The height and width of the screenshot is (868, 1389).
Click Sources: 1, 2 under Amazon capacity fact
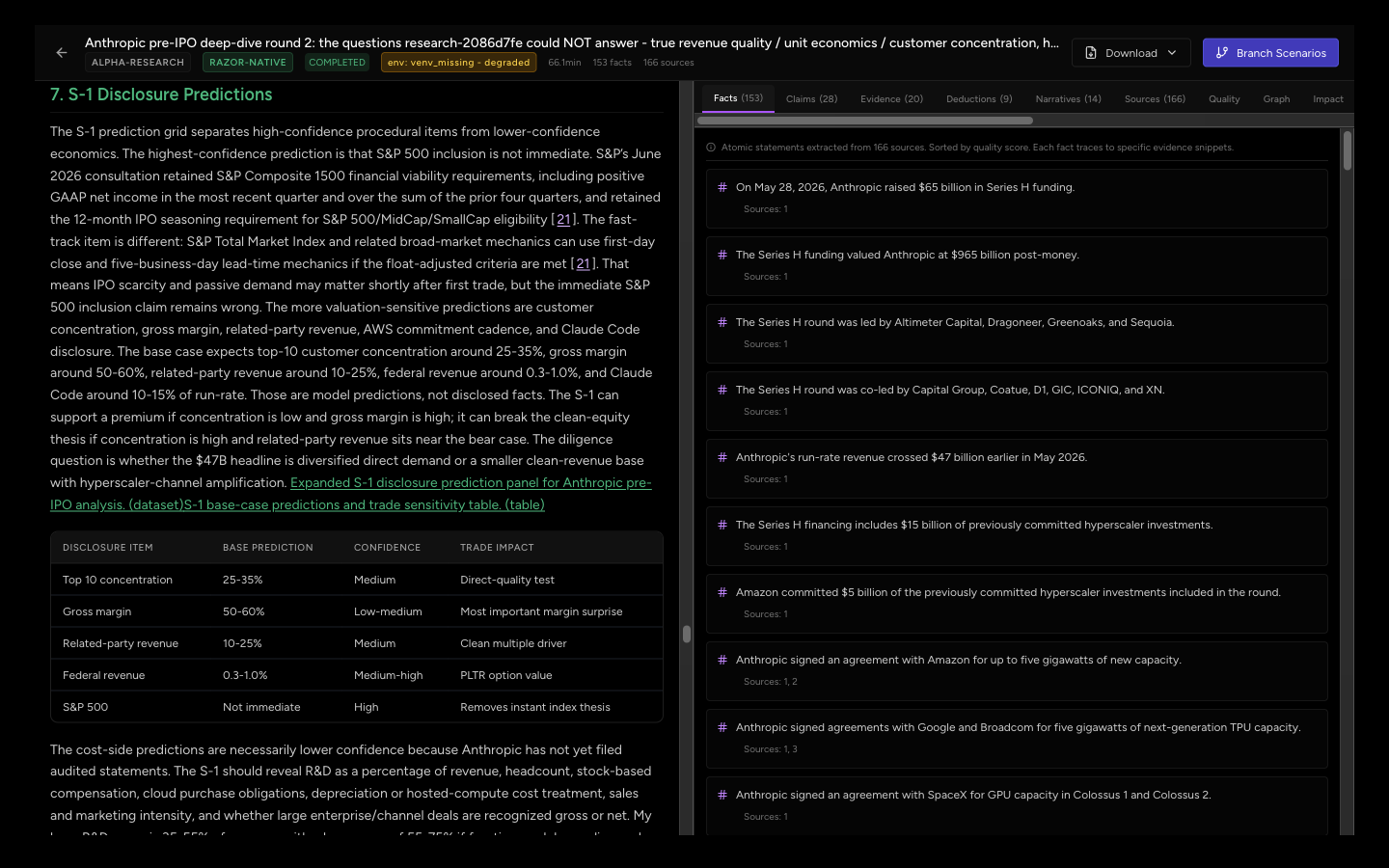[x=770, y=682]
